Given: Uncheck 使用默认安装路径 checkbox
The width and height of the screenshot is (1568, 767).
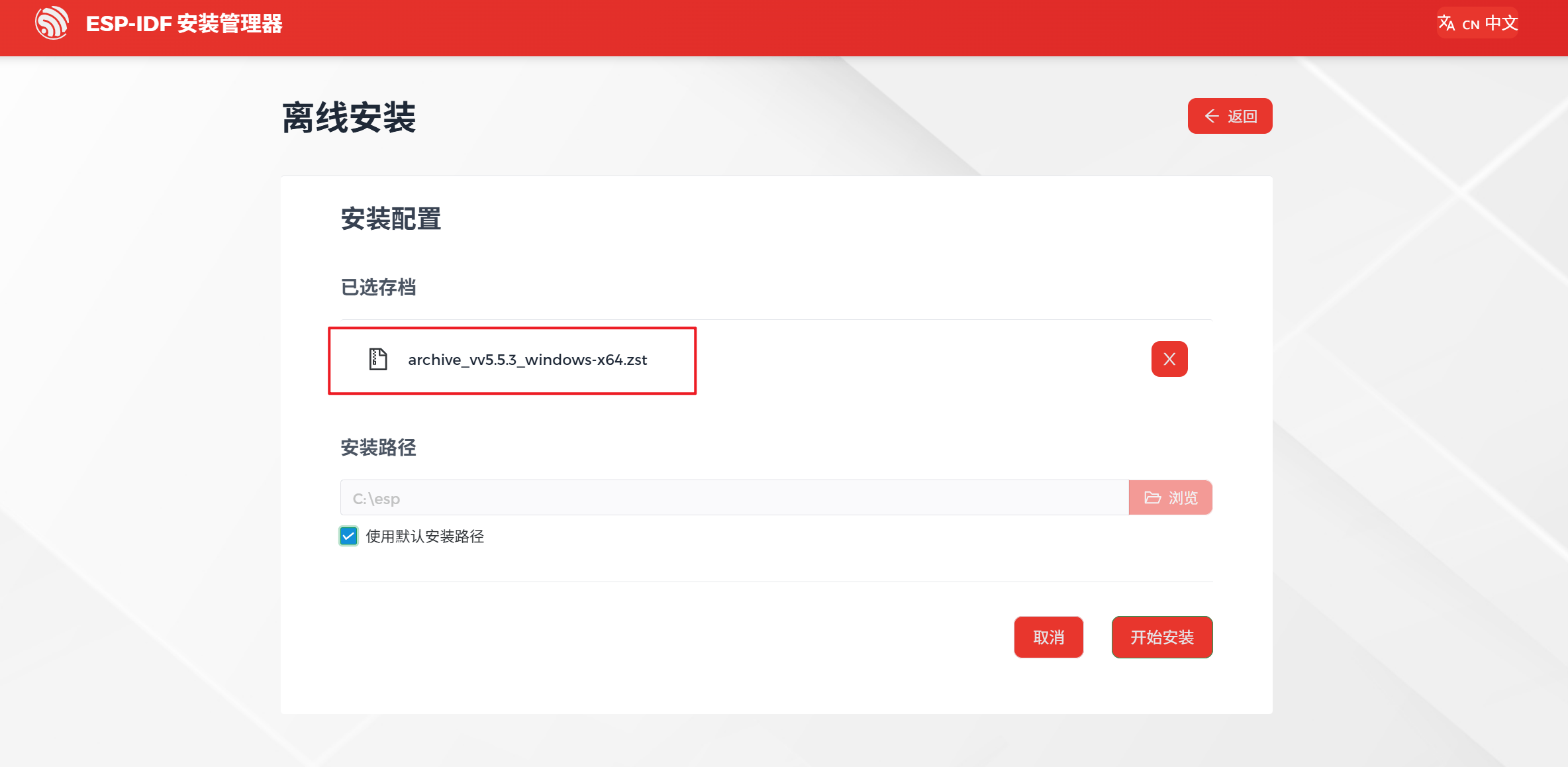Looking at the screenshot, I should click(349, 536).
